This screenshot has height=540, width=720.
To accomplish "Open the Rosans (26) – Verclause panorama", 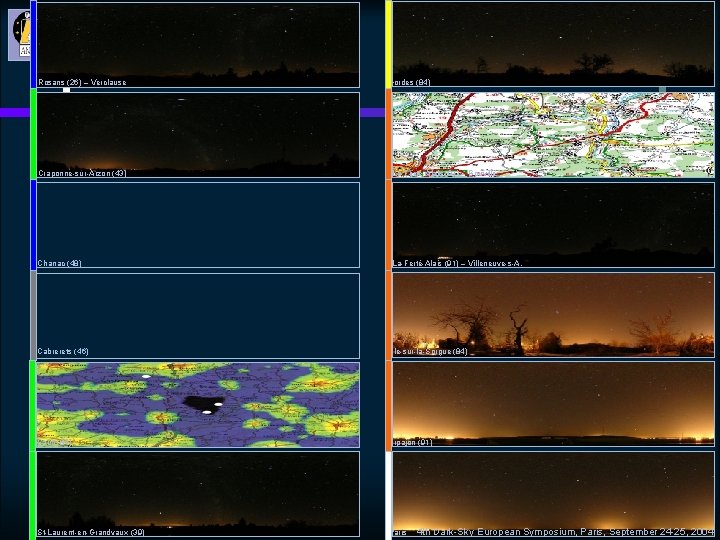I will coord(198,45).
